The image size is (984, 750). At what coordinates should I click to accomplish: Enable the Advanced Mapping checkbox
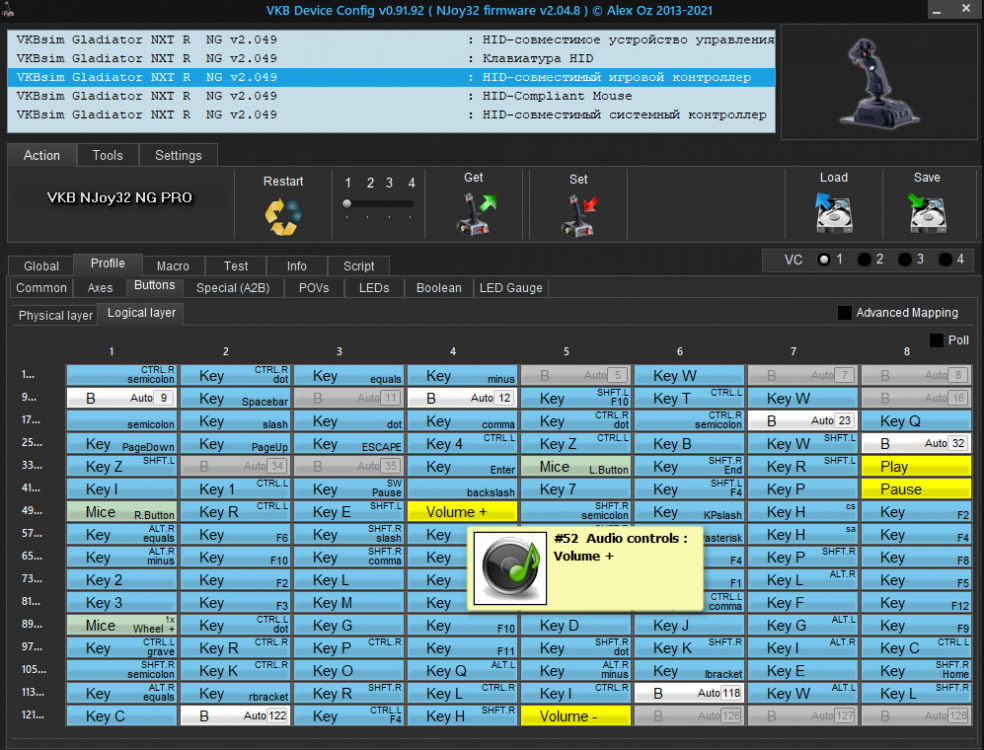(845, 313)
